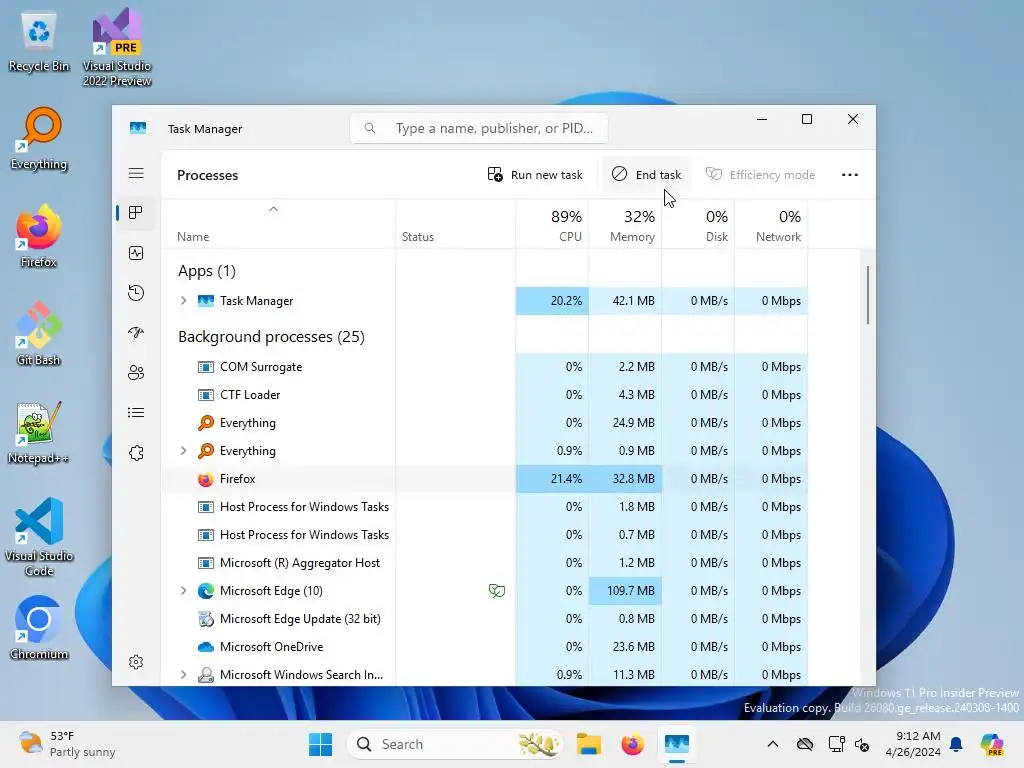Click the Windows Start button

pos(320,744)
